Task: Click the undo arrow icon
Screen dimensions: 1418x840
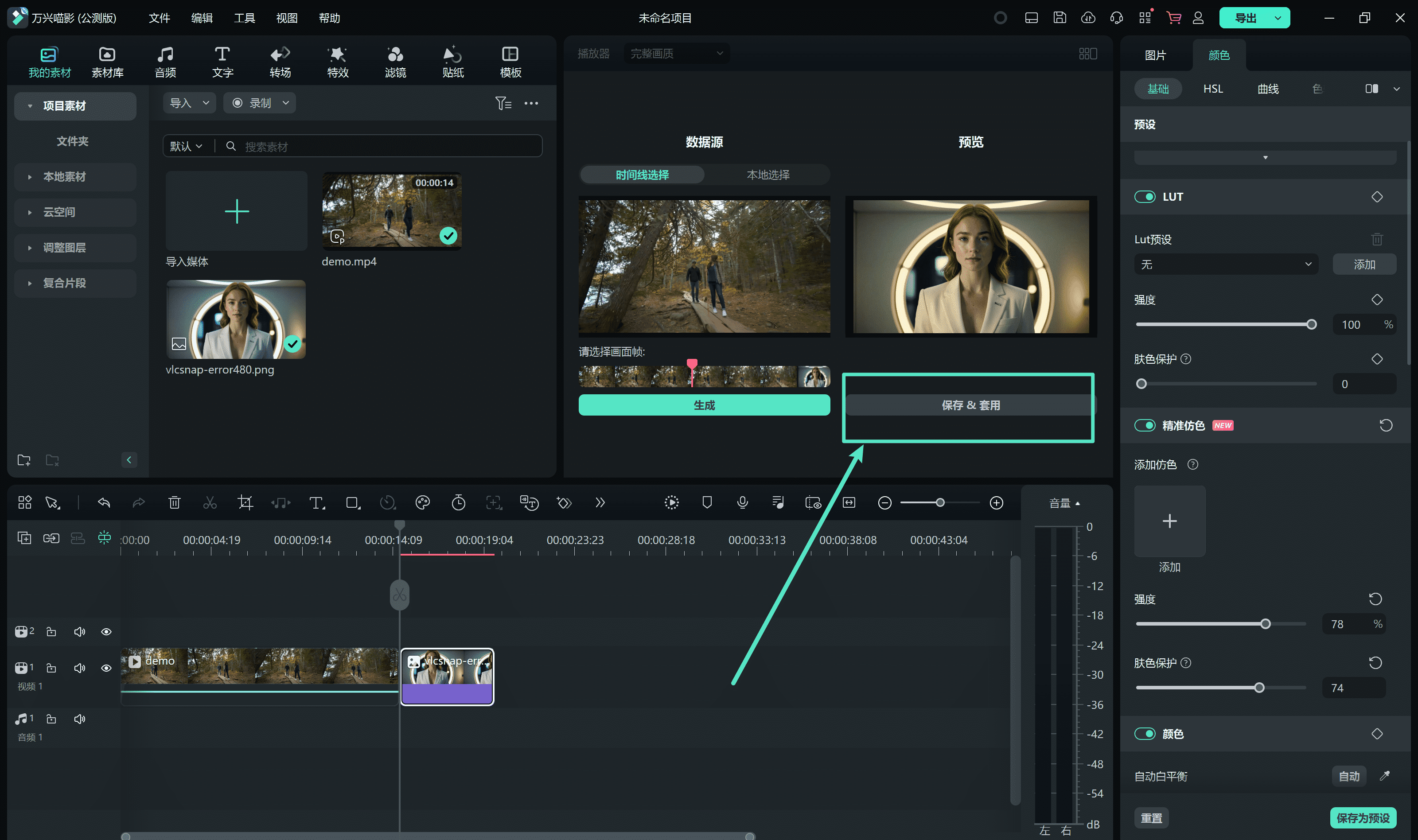Action: click(x=104, y=503)
